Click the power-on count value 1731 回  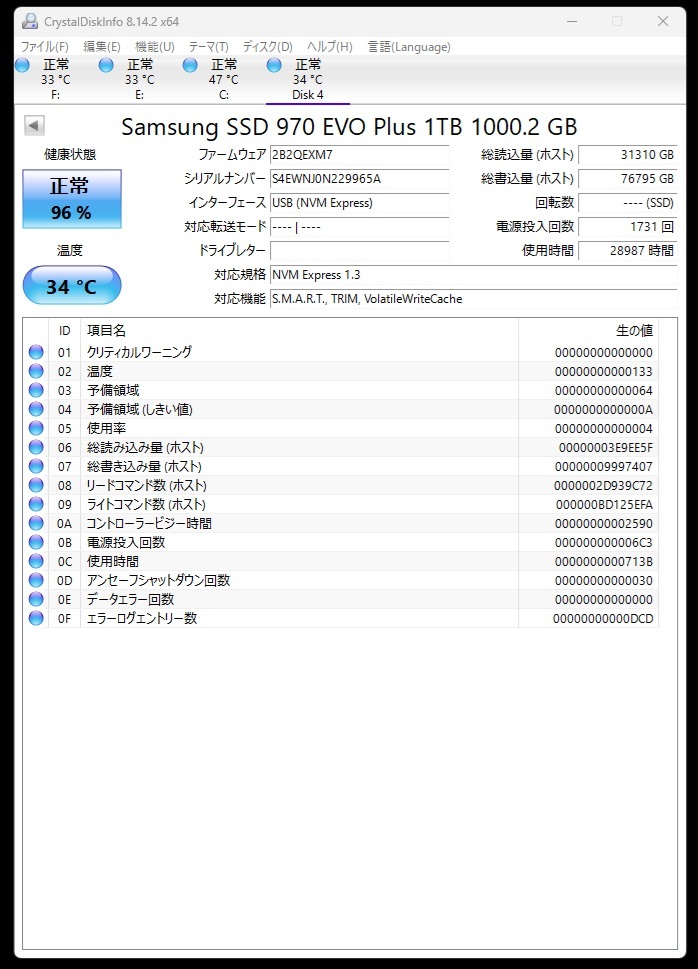[628, 227]
